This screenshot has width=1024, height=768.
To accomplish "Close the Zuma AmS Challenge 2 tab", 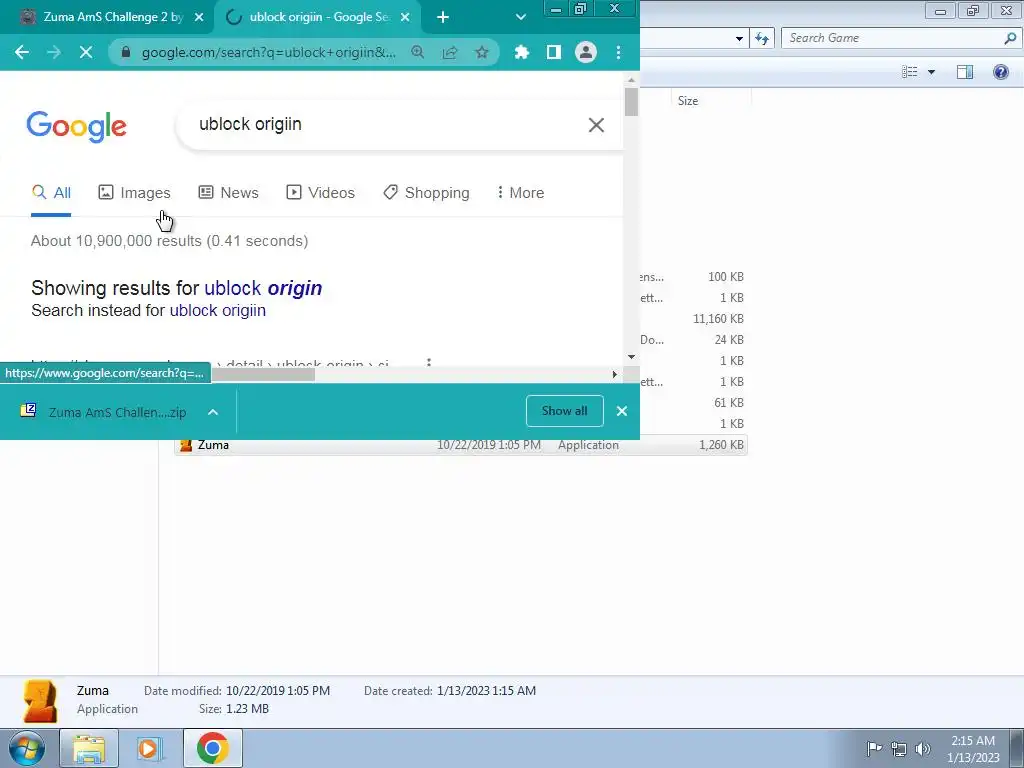I will 199,17.
